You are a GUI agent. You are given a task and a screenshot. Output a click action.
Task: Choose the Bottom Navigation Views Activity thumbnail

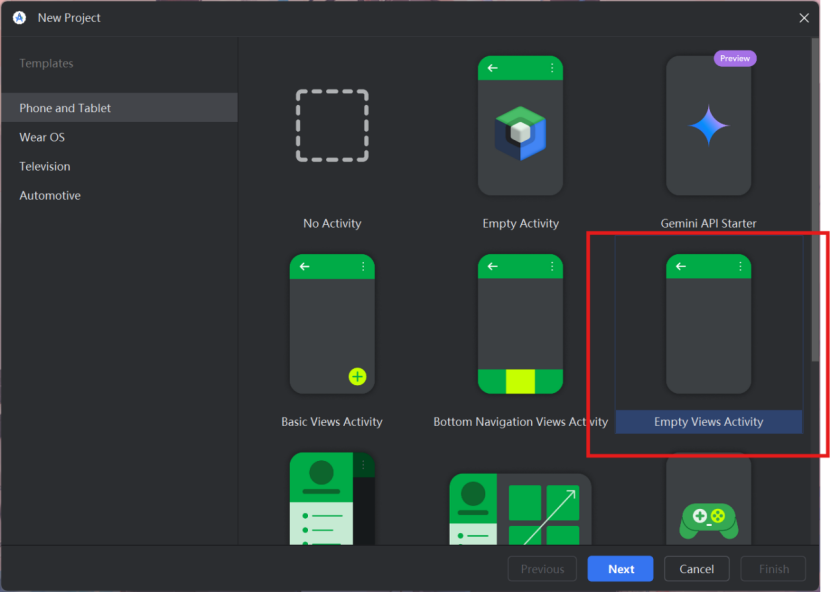pos(520,324)
